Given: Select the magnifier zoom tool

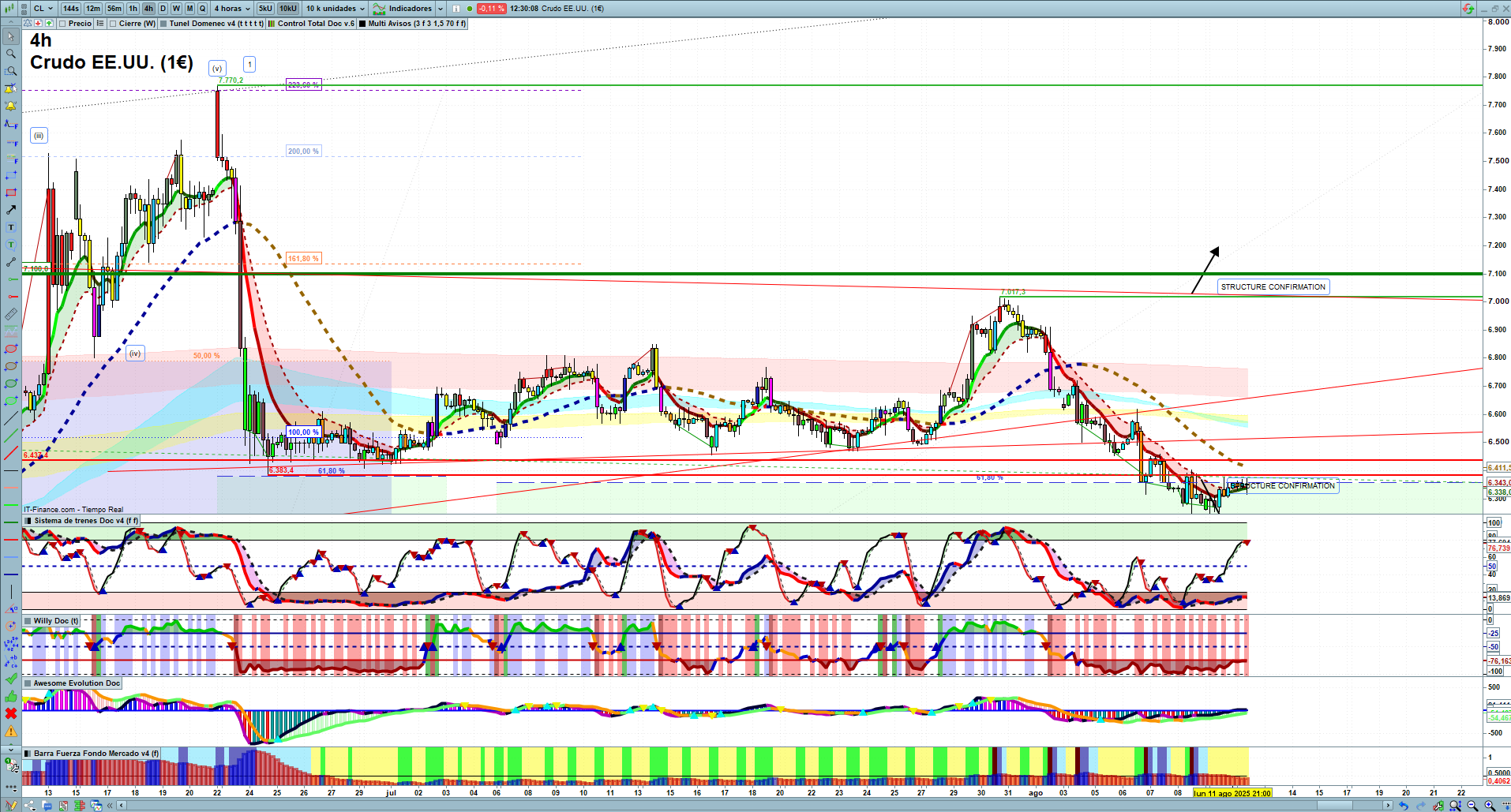Looking at the screenshot, I should click(x=11, y=54).
